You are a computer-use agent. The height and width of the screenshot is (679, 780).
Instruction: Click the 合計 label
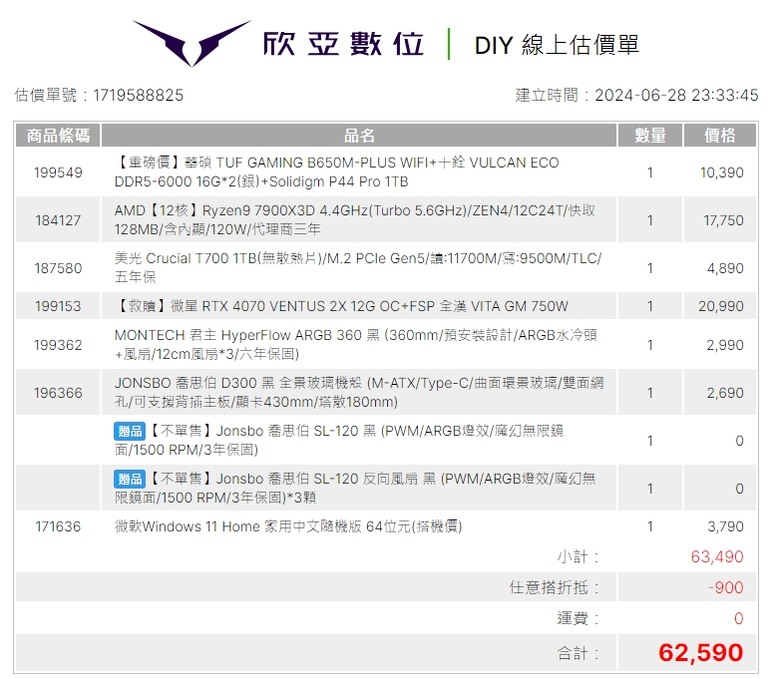pos(578,653)
